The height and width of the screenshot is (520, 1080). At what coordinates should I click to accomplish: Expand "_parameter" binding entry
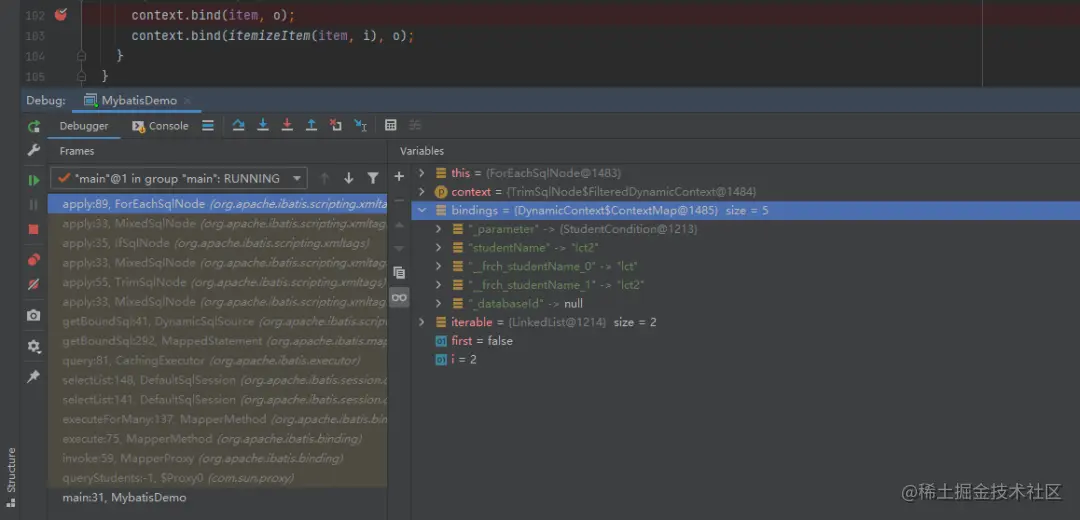[x=438, y=229]
